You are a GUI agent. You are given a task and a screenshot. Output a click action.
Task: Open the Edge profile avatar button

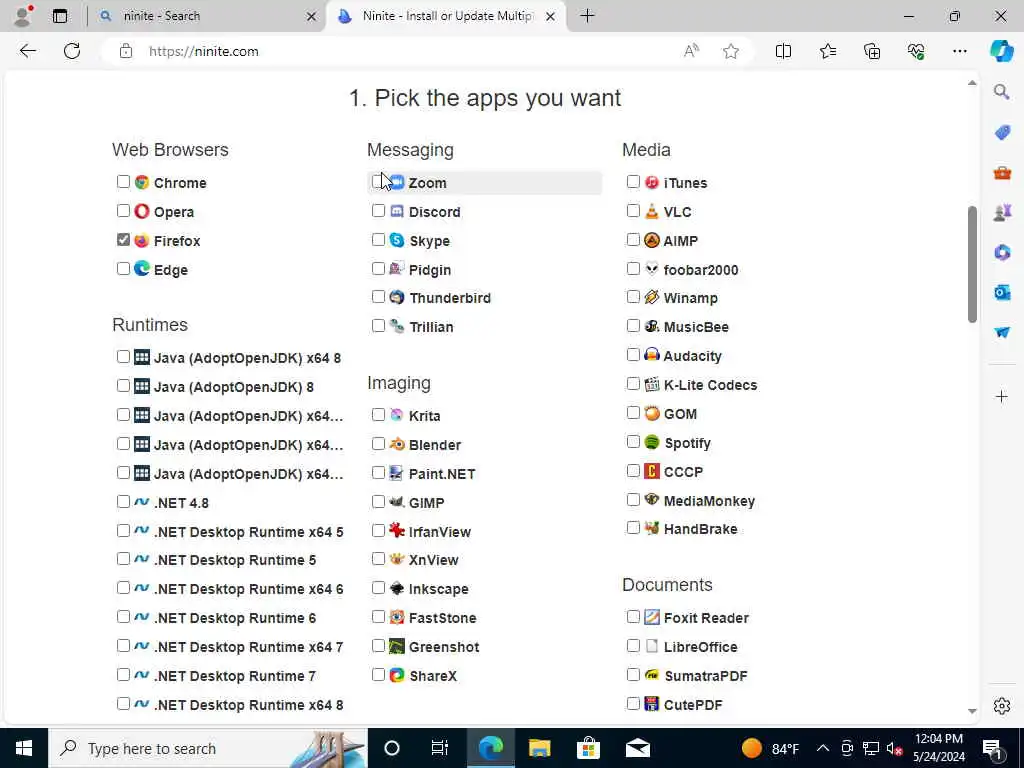pos(22,16)
